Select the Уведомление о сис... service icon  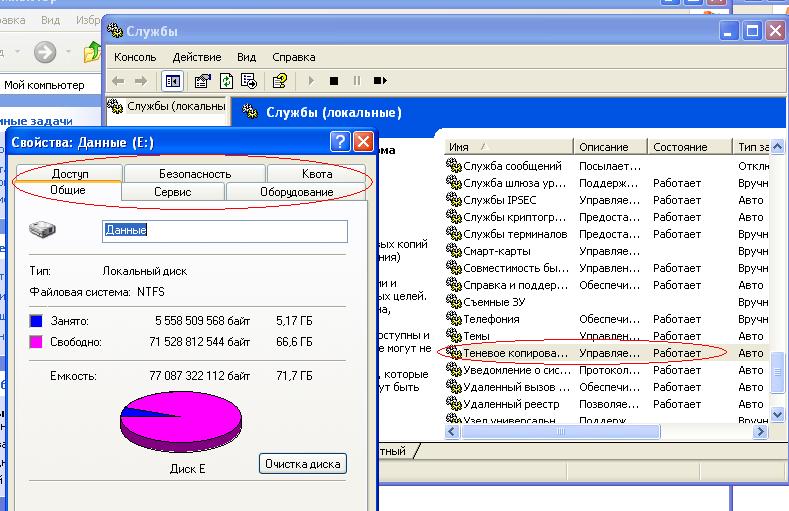click(x=453, y=369)
